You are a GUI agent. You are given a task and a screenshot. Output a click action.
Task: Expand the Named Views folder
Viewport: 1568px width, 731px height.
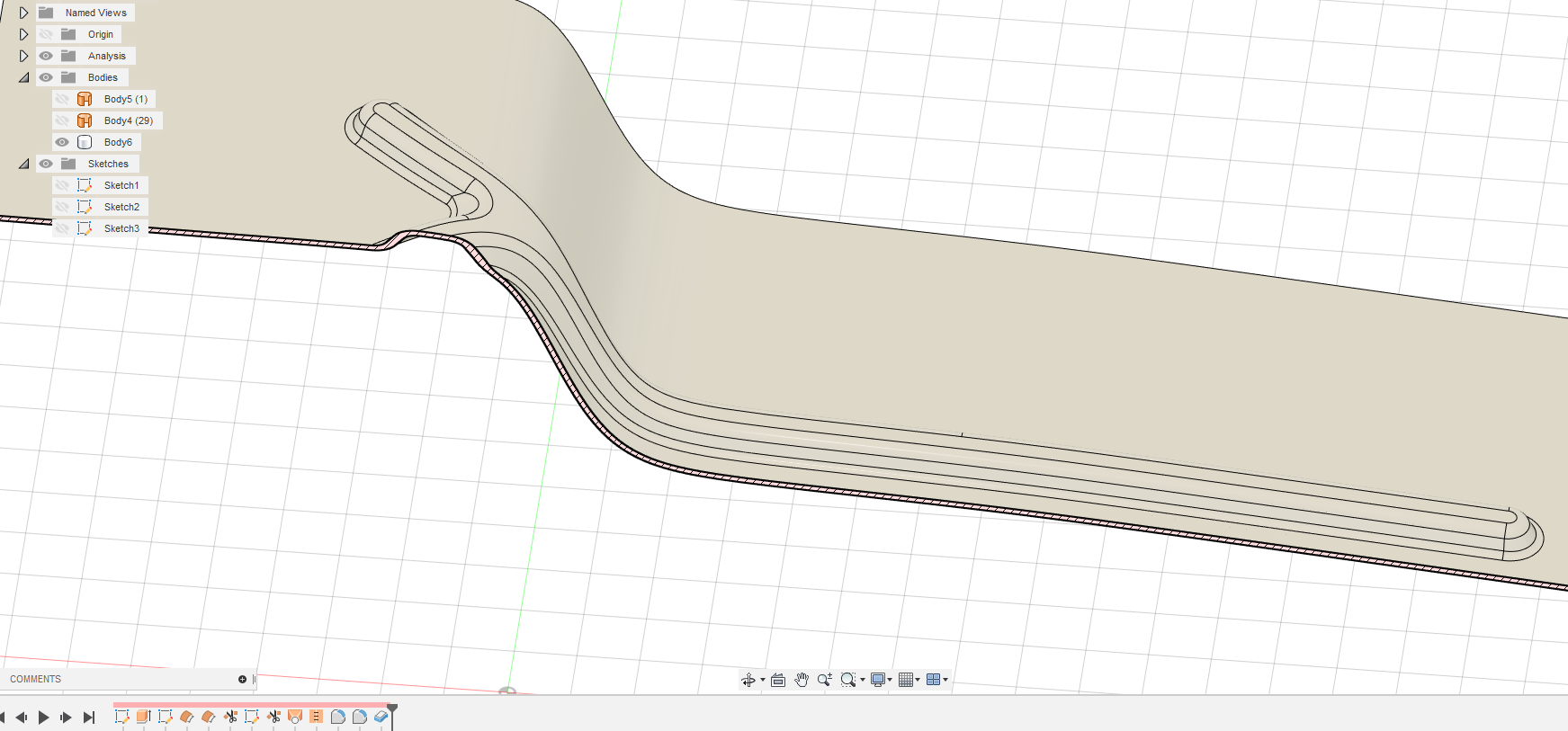click(24, 13)
